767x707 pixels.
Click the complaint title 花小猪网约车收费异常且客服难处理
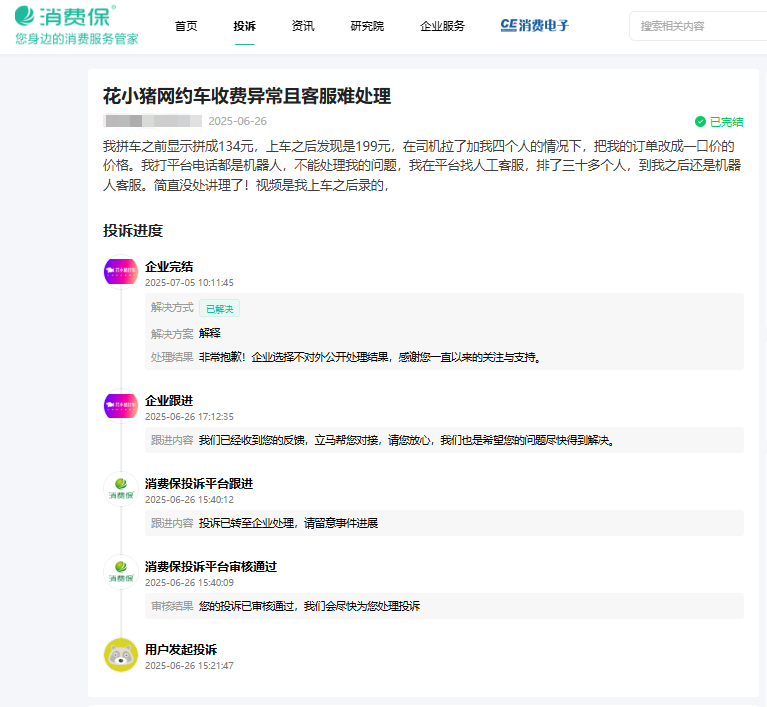pos(247,96)
